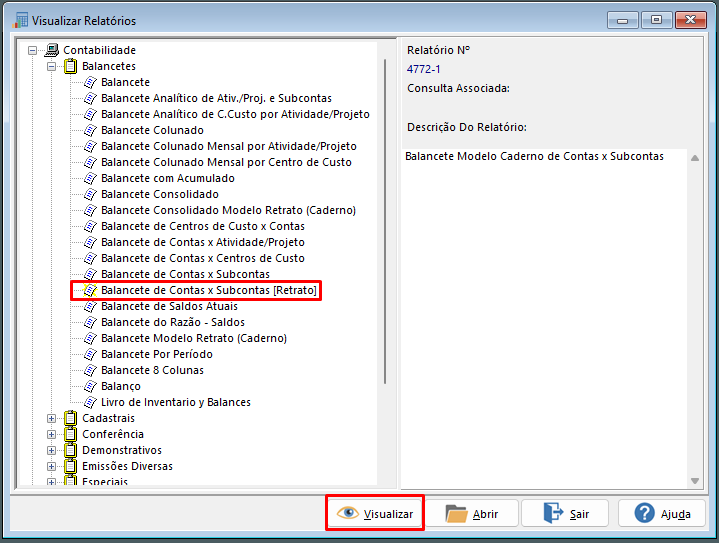Select the Balancete 8 Colunas entry
This screenshot has width=719, height=543.
(x=152, y=370)
